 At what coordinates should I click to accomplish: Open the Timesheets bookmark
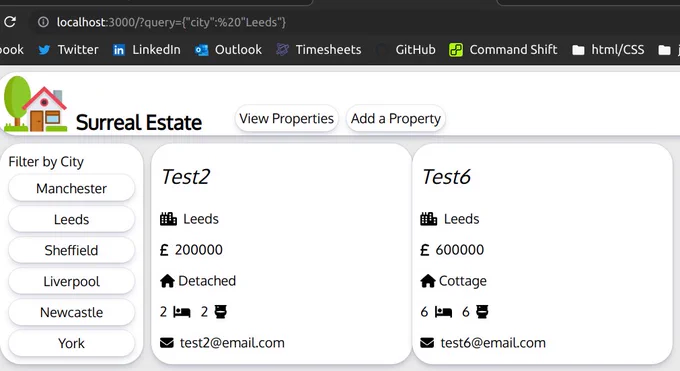pos(319,50)
